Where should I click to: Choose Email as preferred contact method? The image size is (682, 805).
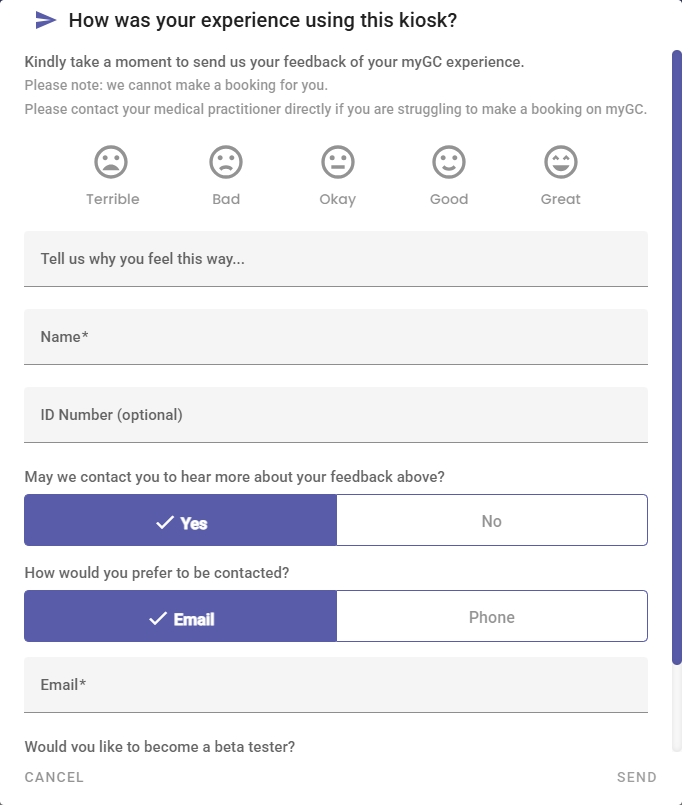(180, 616)
